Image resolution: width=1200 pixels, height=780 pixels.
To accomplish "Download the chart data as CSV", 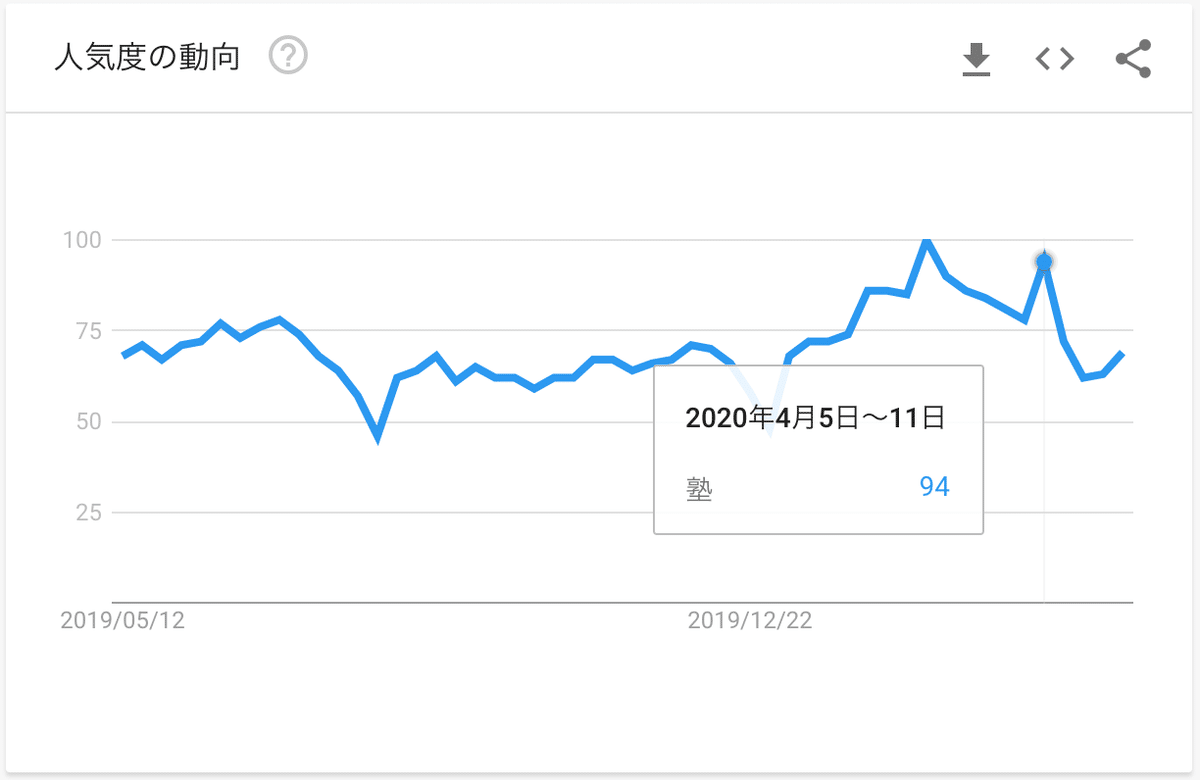I will coord(976,60).
